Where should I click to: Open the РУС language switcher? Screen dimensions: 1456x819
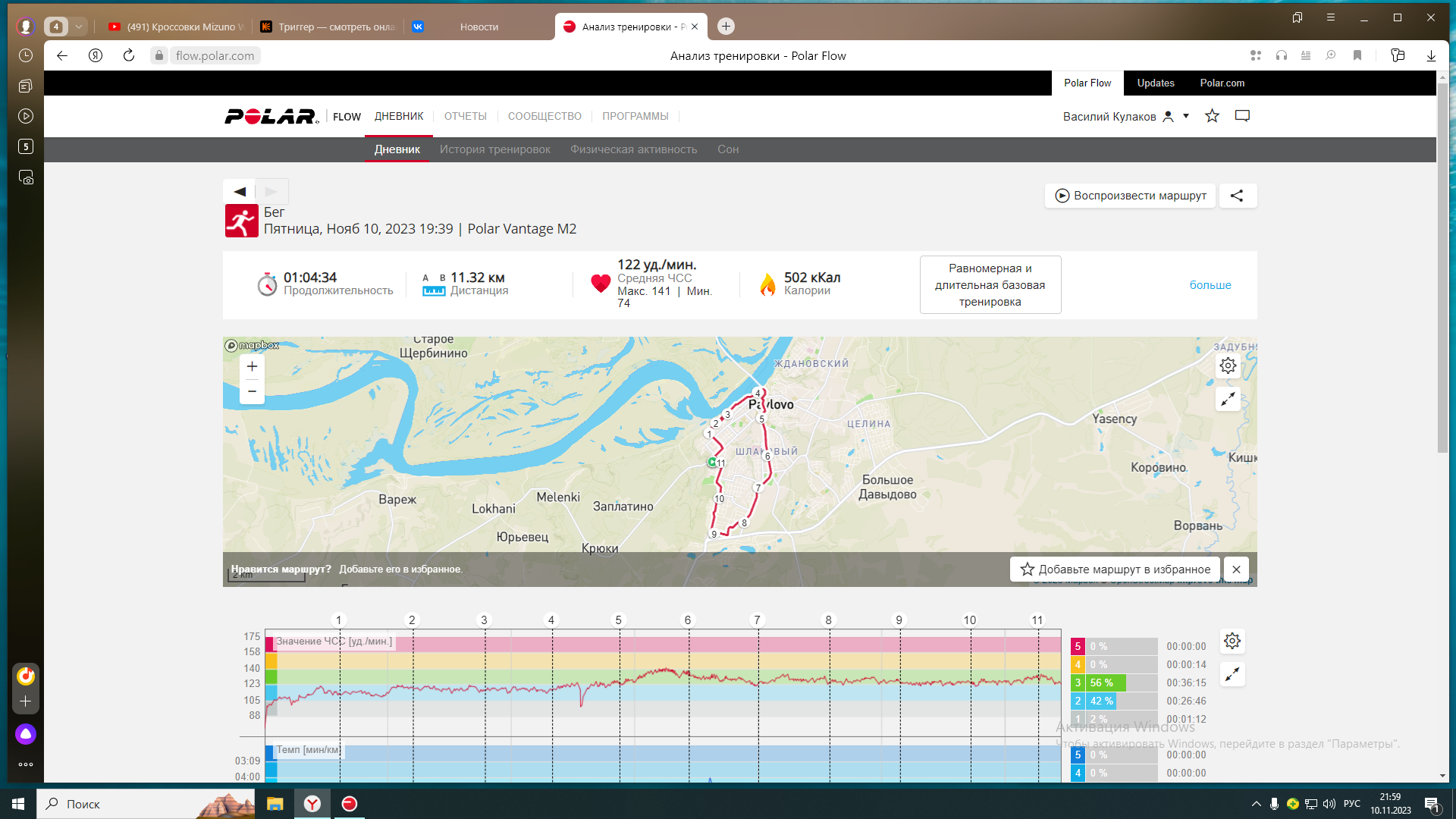tap(1352, 804)
